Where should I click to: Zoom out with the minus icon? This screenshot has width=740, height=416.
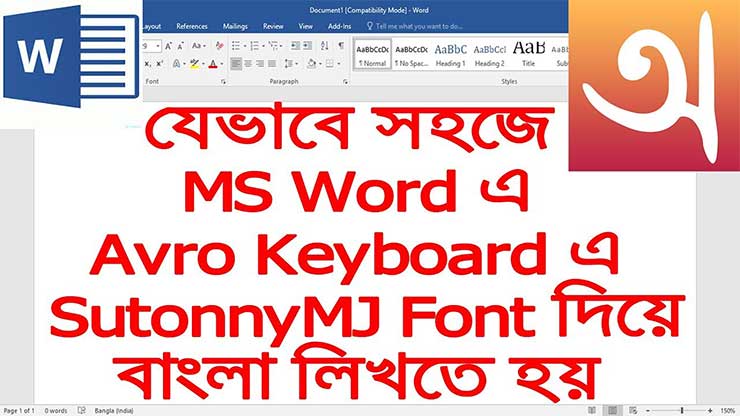(648, 411)
